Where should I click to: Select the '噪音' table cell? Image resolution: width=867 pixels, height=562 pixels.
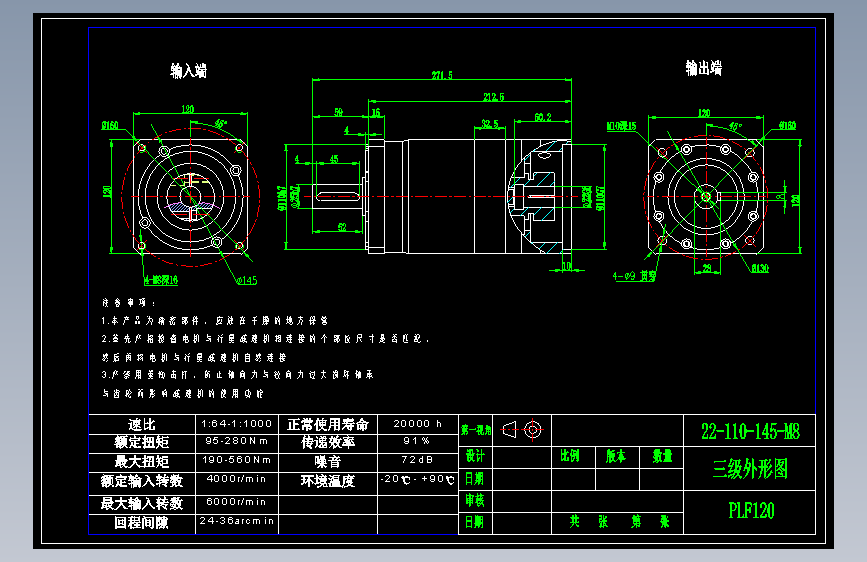pos(328,461)
